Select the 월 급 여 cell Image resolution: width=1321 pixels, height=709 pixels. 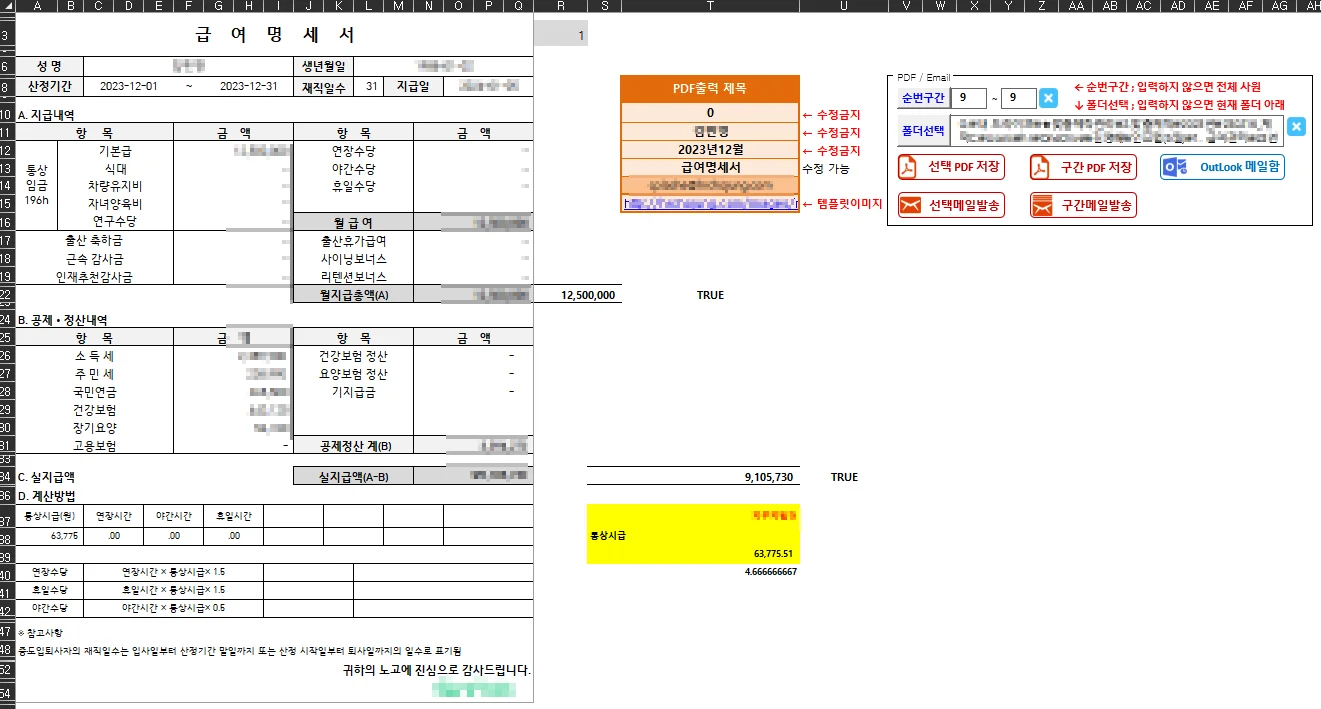pyautogui.click(x=353, y=221)
